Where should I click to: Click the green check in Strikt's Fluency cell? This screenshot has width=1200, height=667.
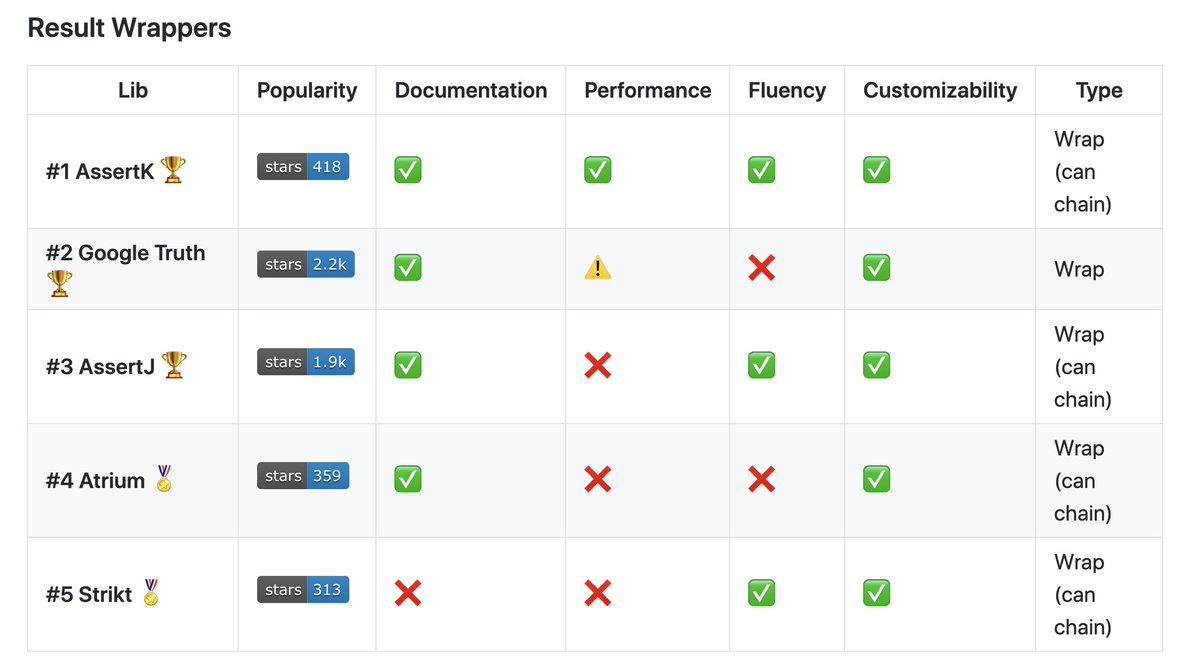(x=762, y=593)
